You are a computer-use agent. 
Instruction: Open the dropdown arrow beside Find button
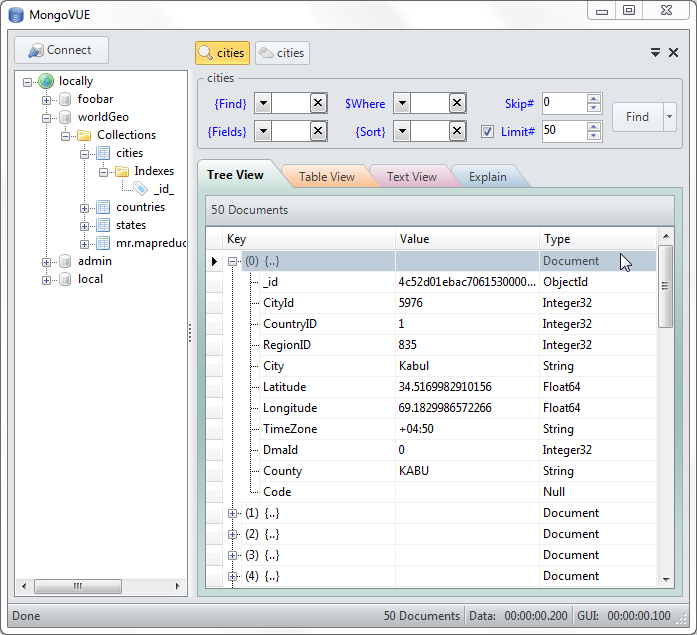669,117
